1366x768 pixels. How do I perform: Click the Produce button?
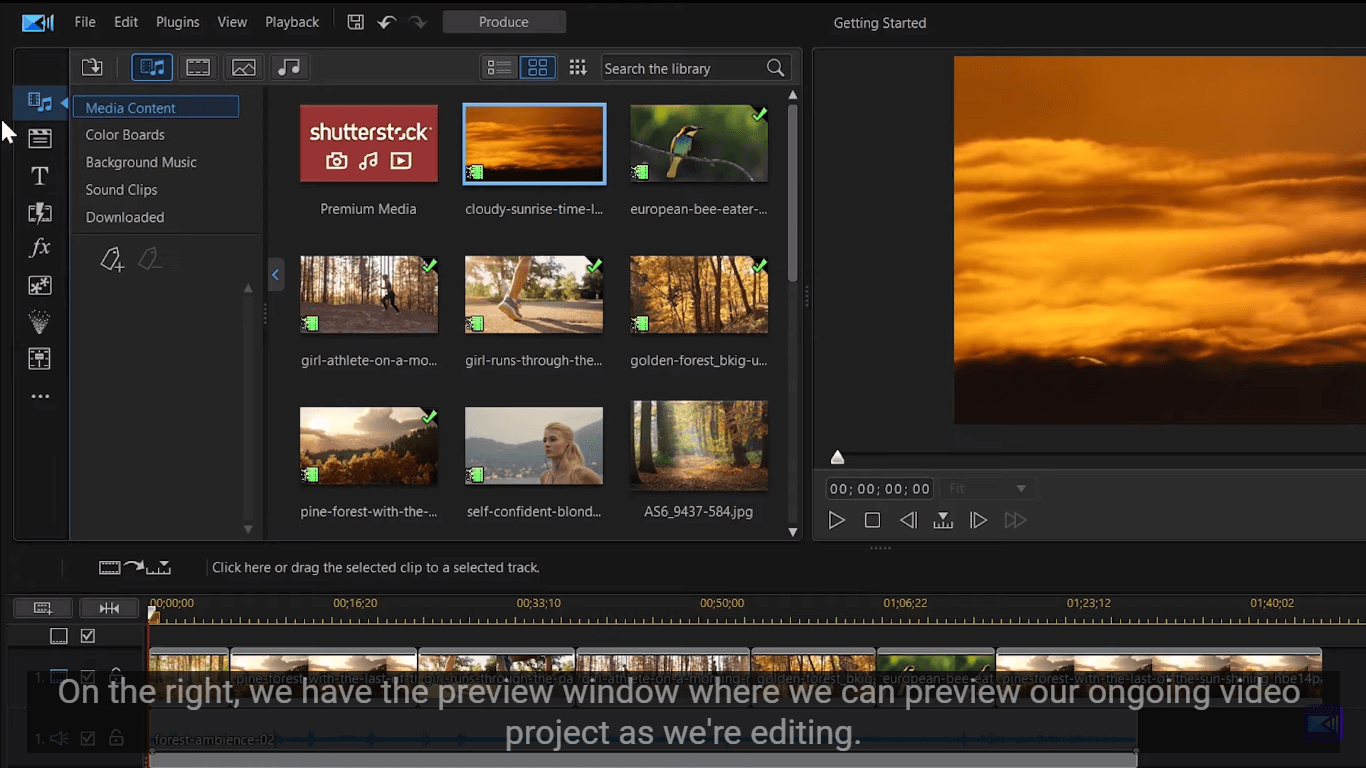[x=504, y=22]
